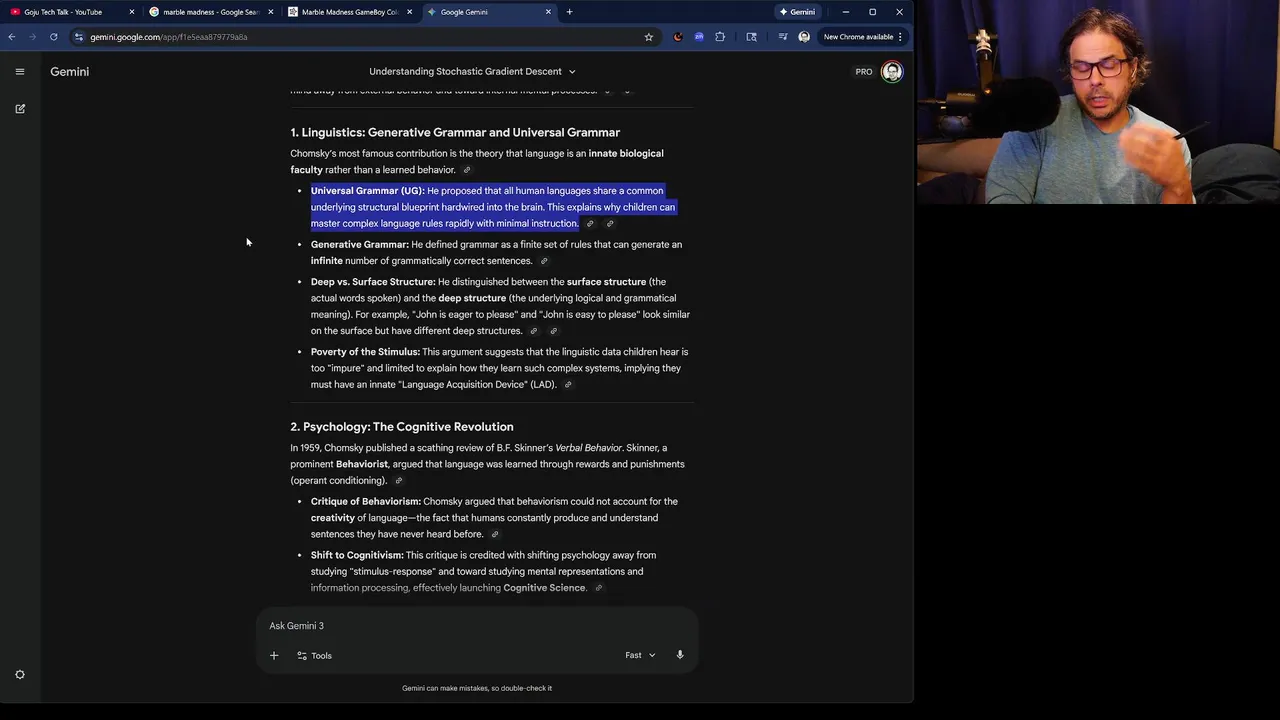View site information icon in address bar
Viewport: 1280px width, 720px height.
click(79, 37)
